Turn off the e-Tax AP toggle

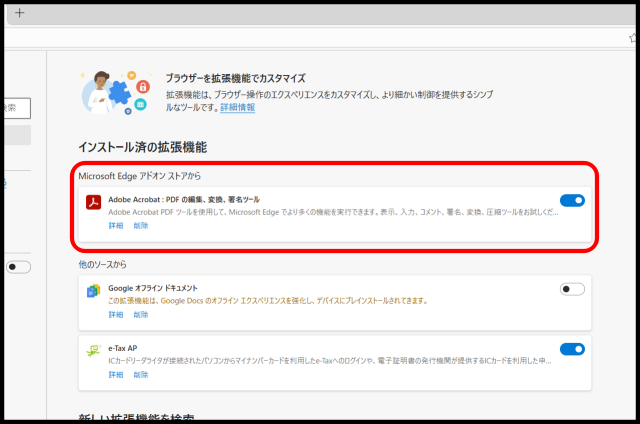click(572, 349)
